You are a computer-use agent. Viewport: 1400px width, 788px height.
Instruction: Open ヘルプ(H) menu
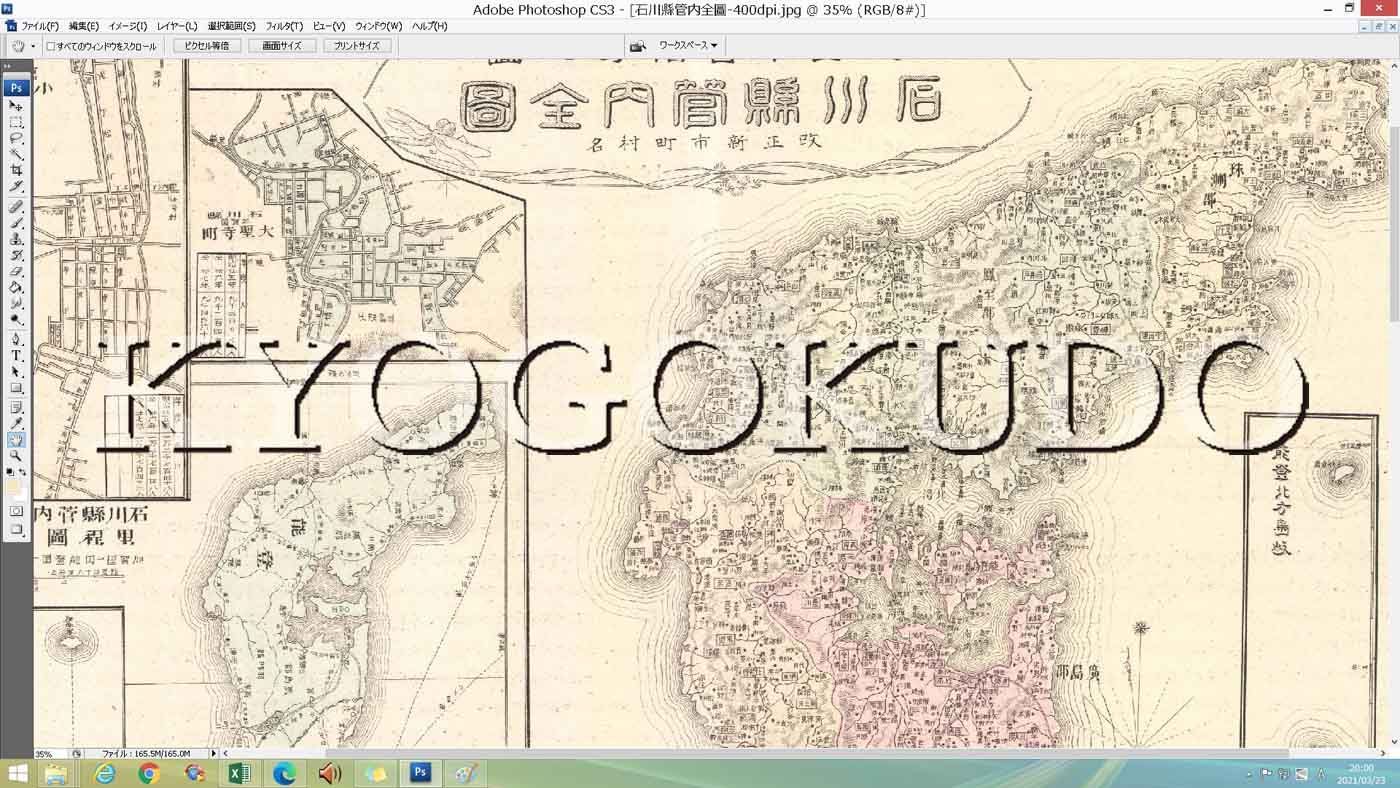(430, 26)
